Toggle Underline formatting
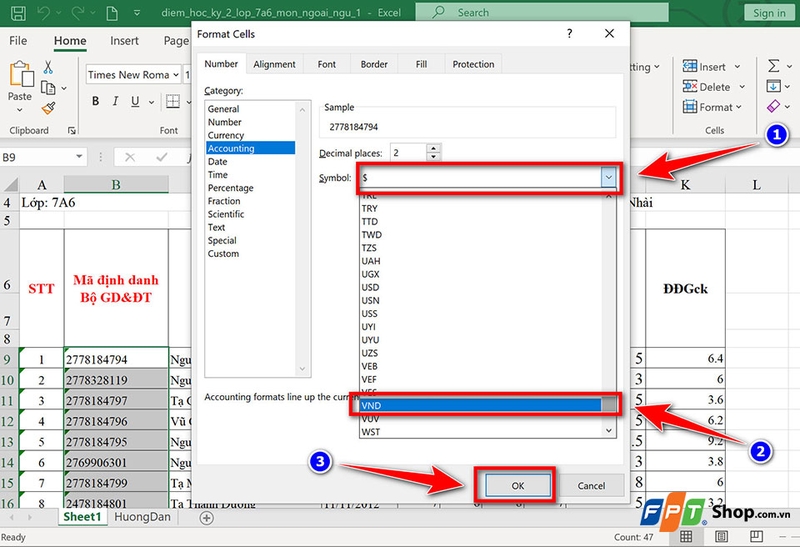This screenshot has width=800, height=547. pos(135,101)
